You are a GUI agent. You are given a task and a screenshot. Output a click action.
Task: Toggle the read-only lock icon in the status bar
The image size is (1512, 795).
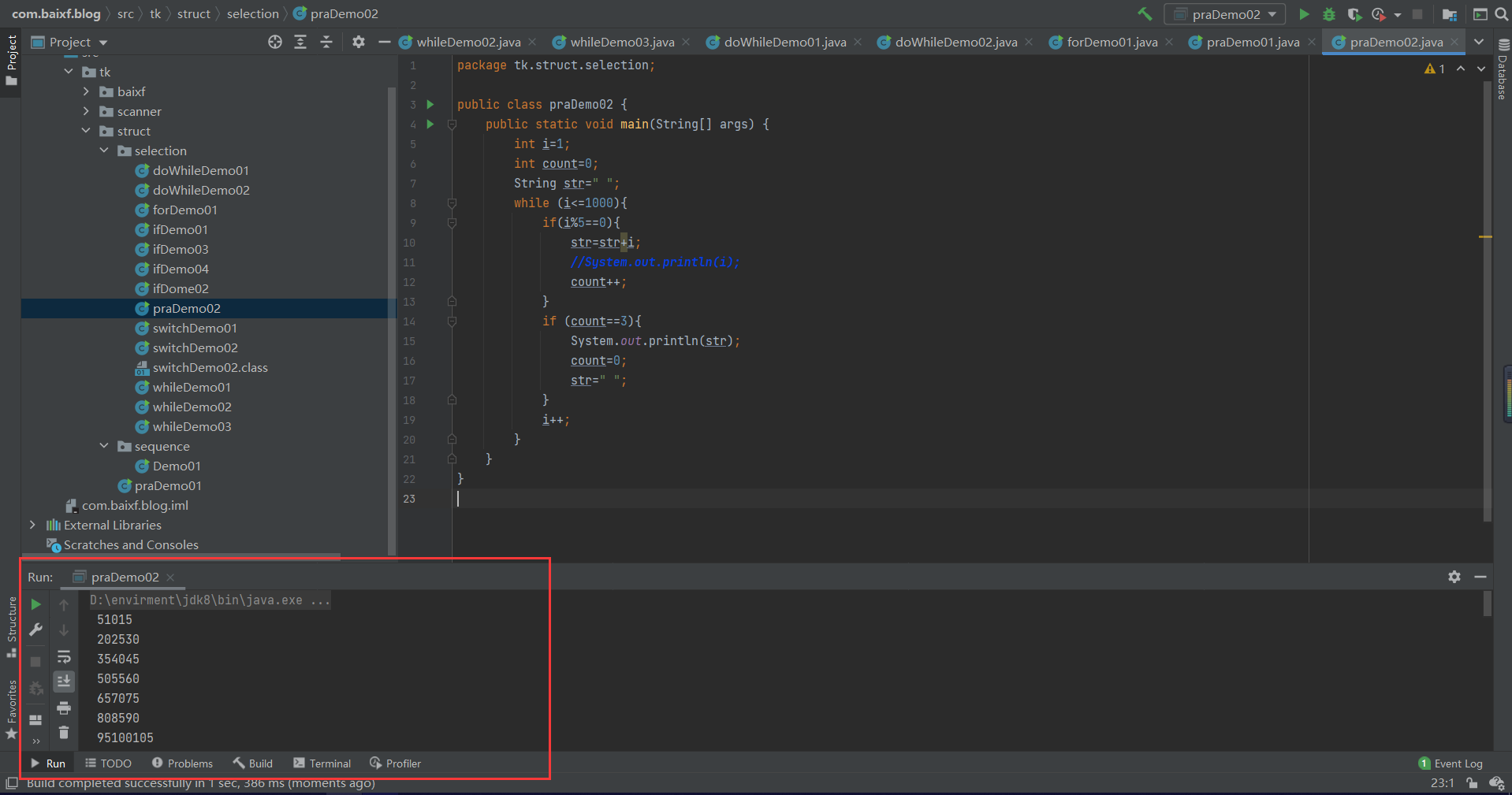click(x=1472, y=782)
